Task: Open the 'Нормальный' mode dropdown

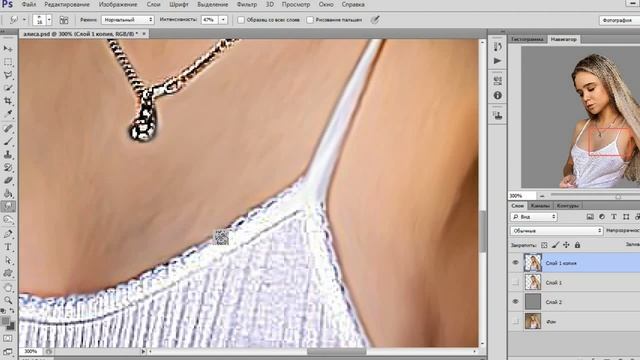Action: [128, 20]
